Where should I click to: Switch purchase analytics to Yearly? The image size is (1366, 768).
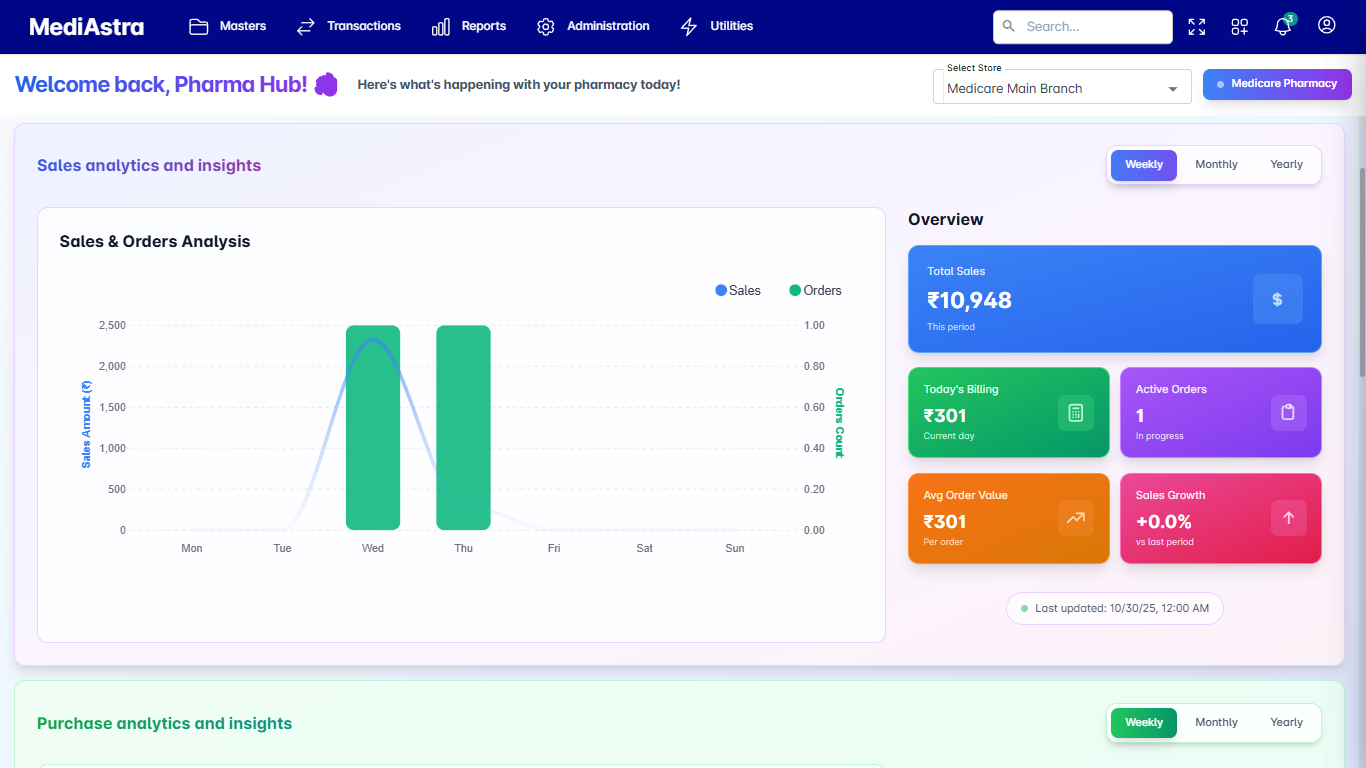click(x=1286, y=722)
